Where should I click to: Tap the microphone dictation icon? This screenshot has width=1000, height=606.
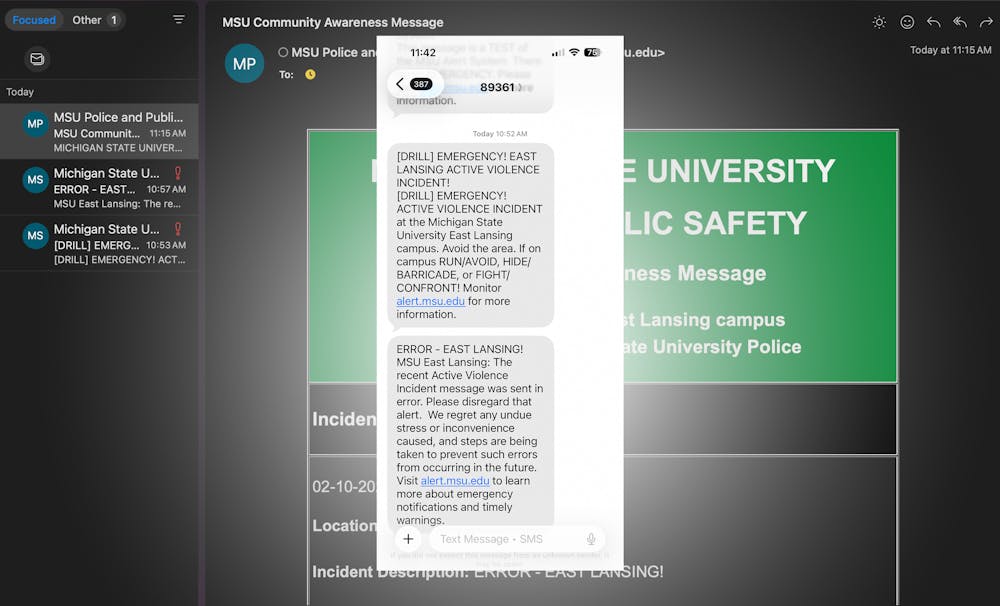point(591,539)
